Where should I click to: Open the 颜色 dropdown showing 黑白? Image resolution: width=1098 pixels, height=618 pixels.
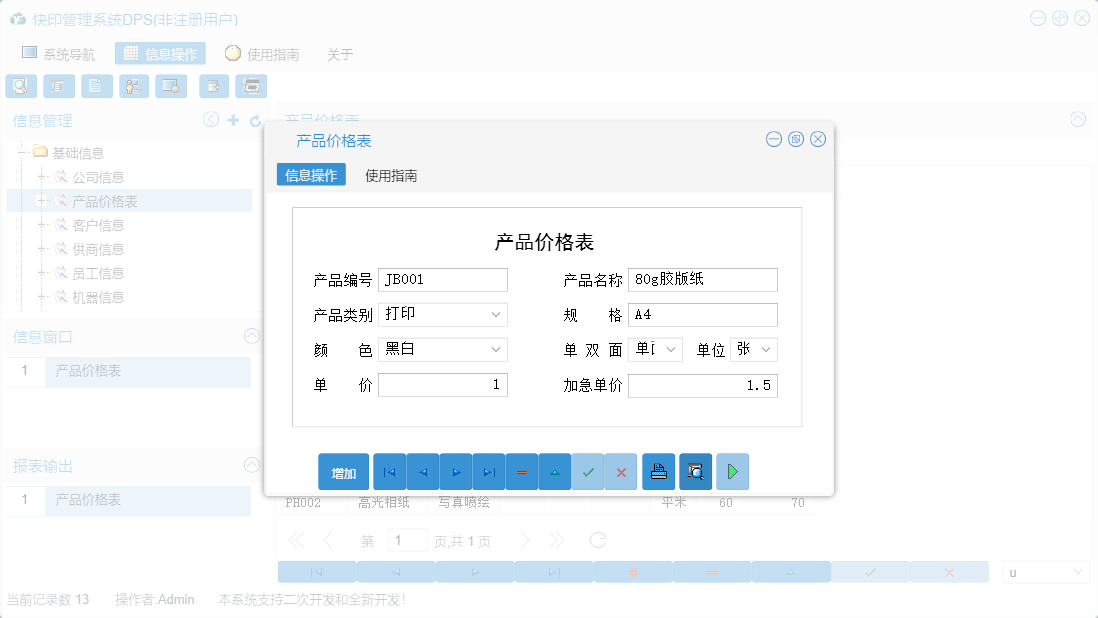[x=493, y=349]
